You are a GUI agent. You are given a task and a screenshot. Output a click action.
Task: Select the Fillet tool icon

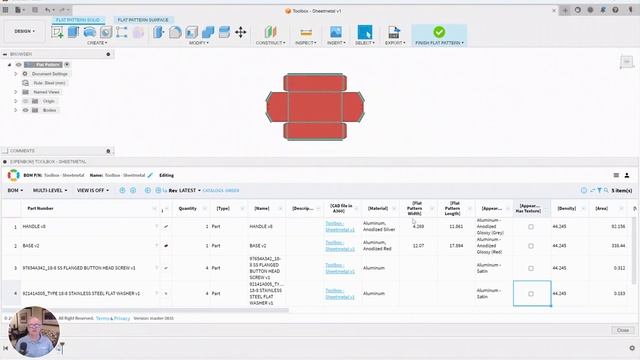click(175, 32)
